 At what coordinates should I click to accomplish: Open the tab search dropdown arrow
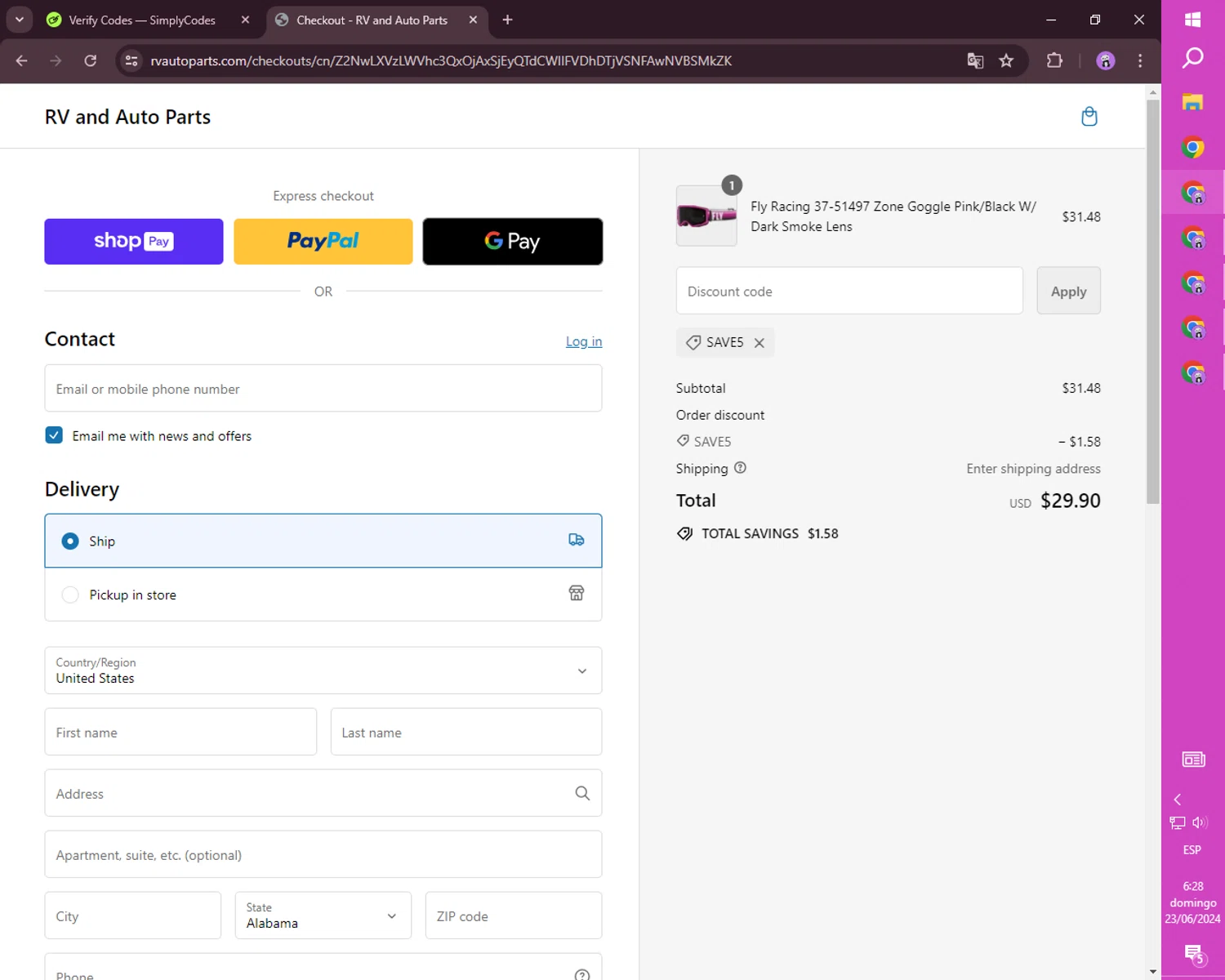(20, 20)
